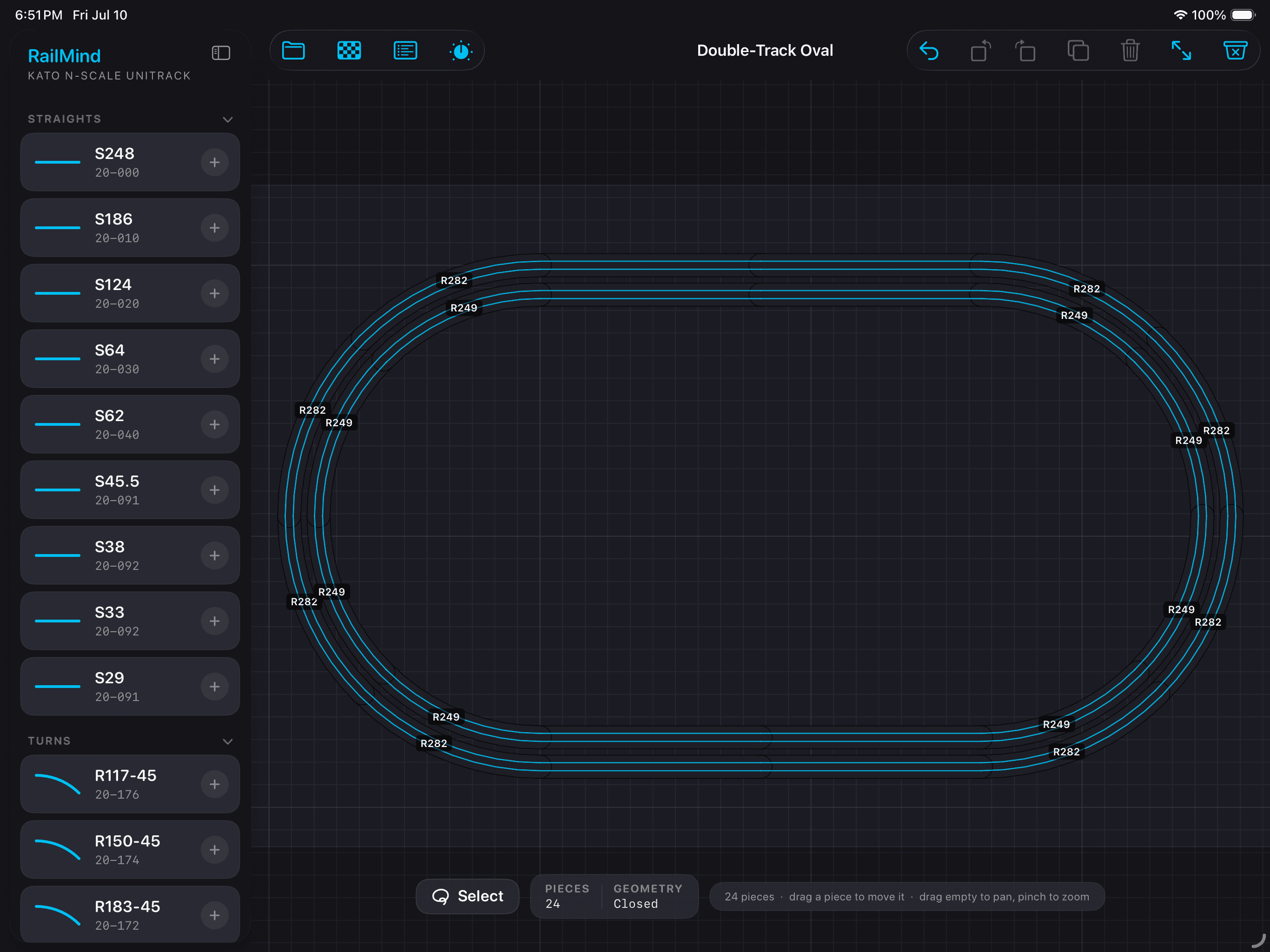This screenshot has height=952, width=1270.
Task: Tap the Wi-Fi status icon
Action: [1180, 15]
